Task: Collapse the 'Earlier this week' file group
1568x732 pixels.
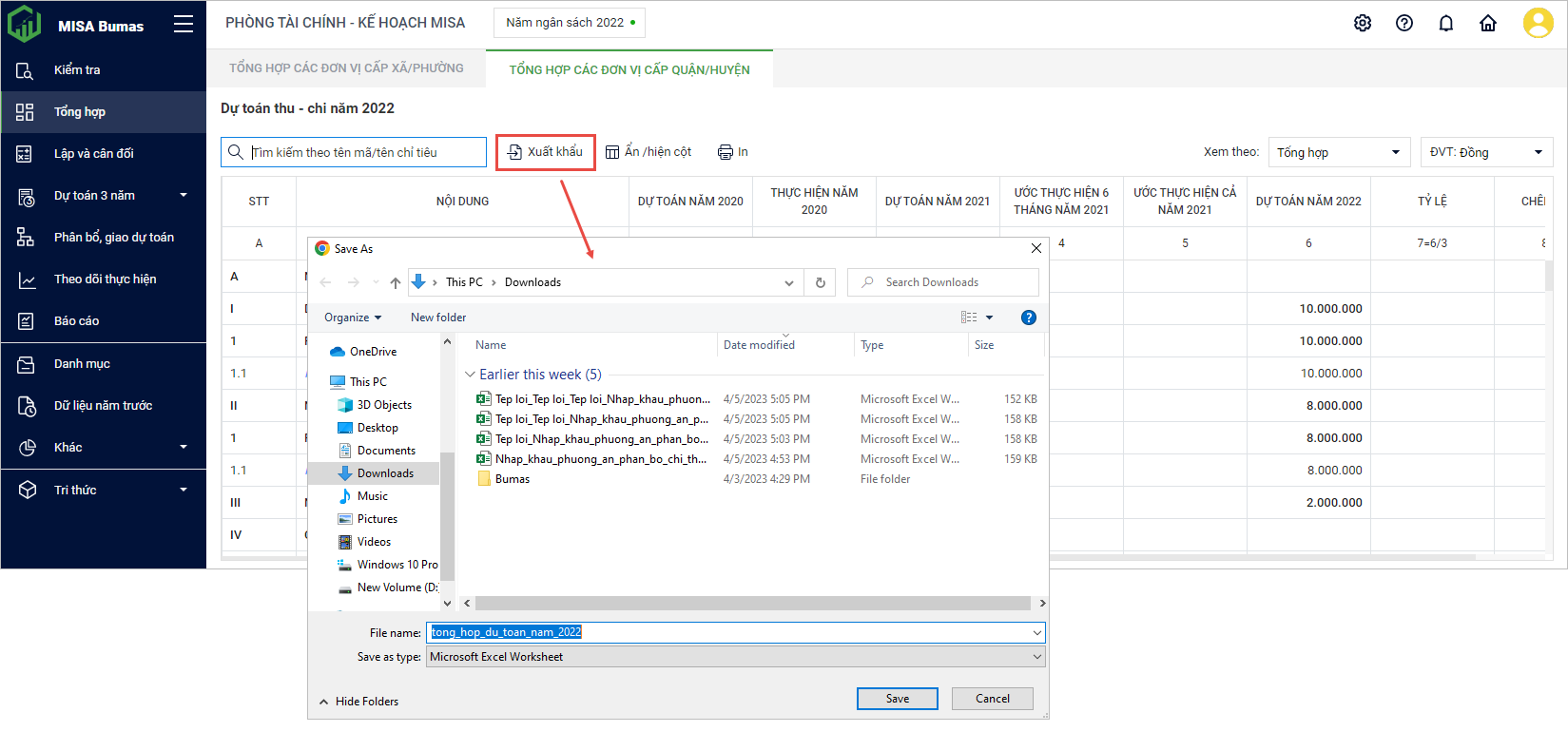Action: [x=470, y=375]
